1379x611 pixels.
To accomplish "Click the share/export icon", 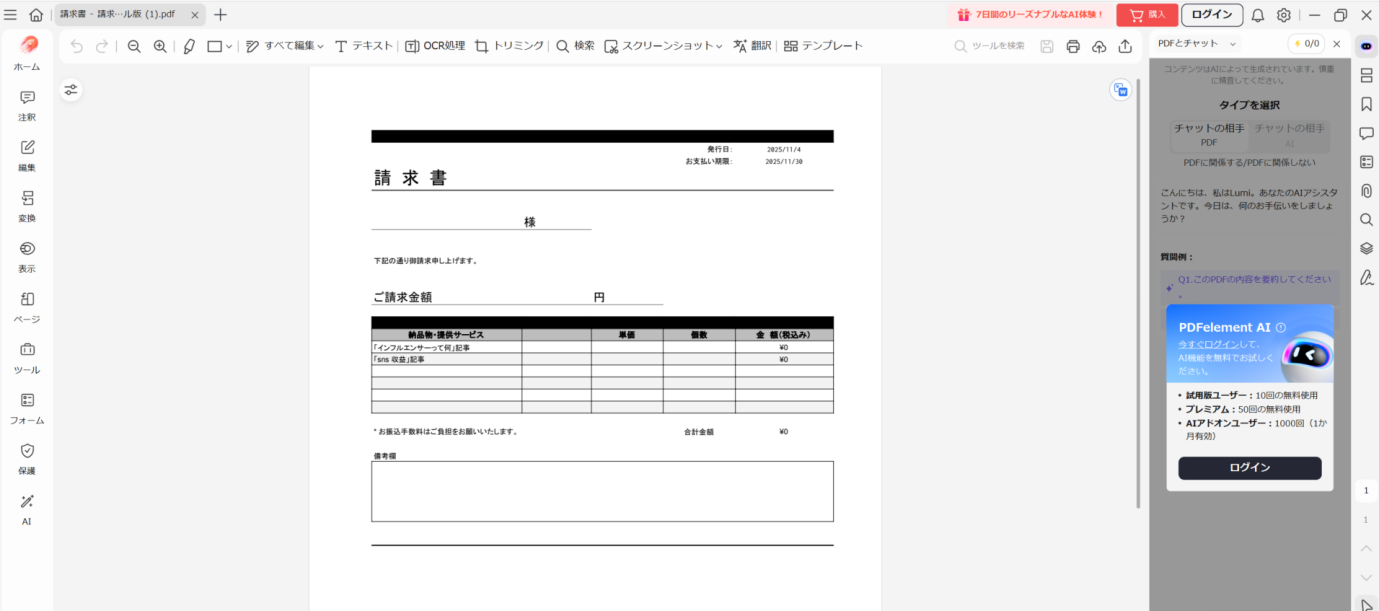I will coord(1125,46).
